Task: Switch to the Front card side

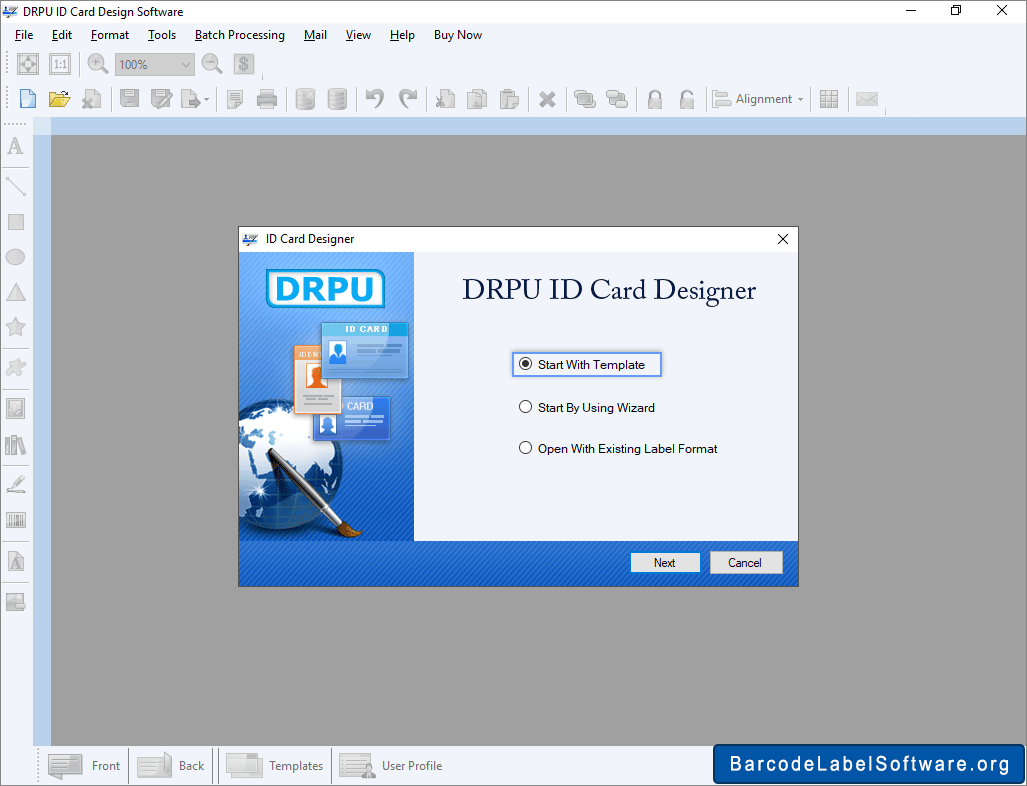Action: 84,766
